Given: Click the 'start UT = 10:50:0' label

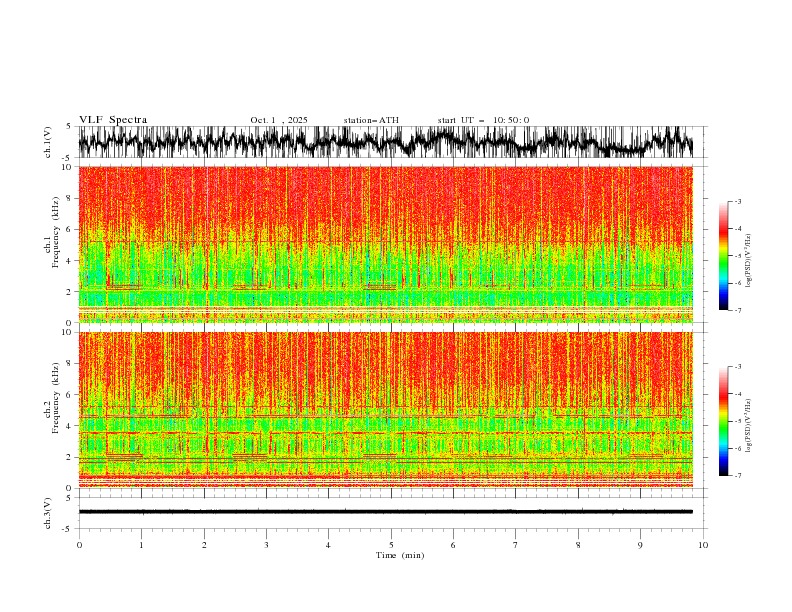Looking at the screenshot, I should click(x=483, y=120).
